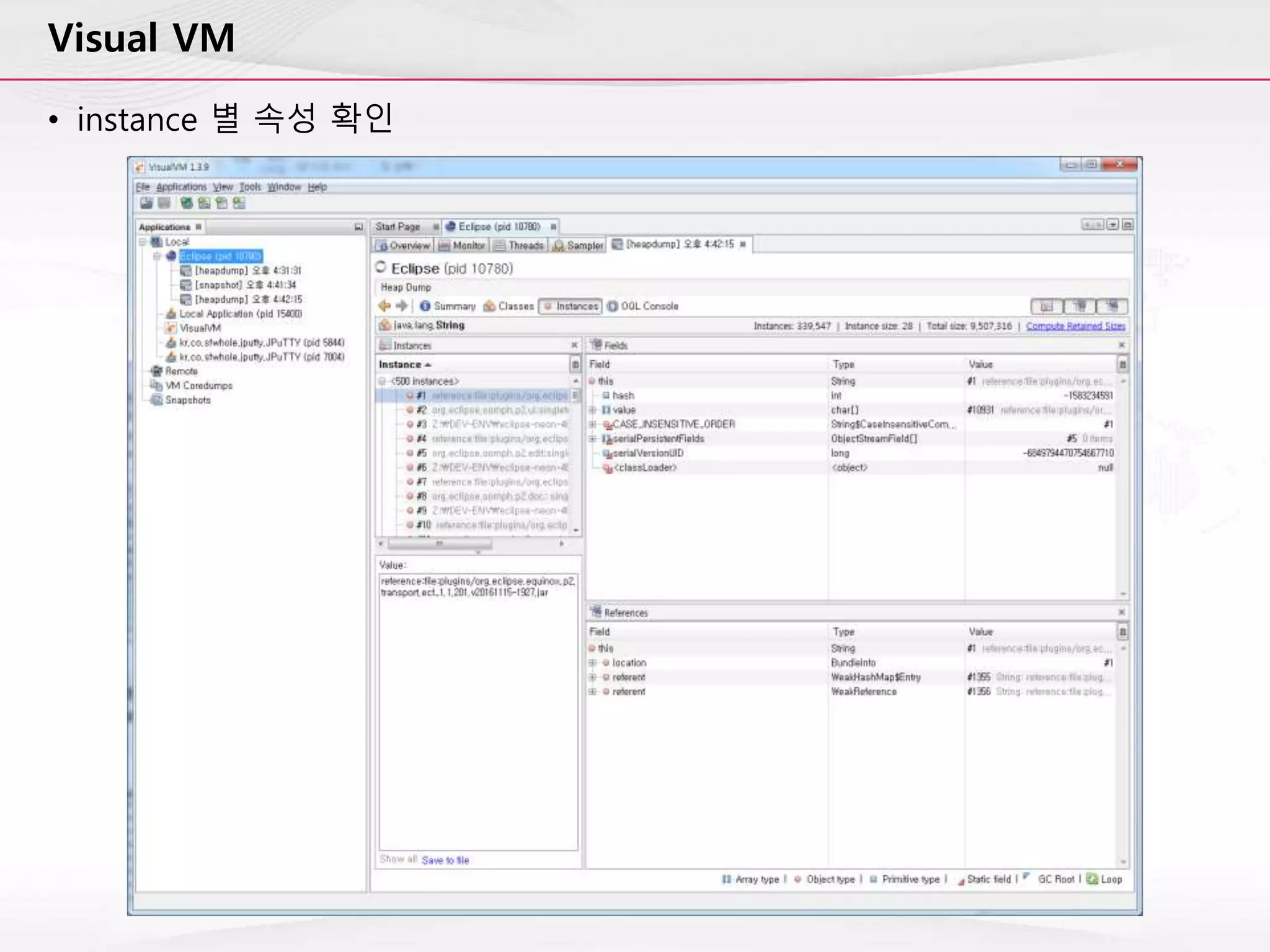
Task: Open the OQL Console
Action: coord(642,306)
